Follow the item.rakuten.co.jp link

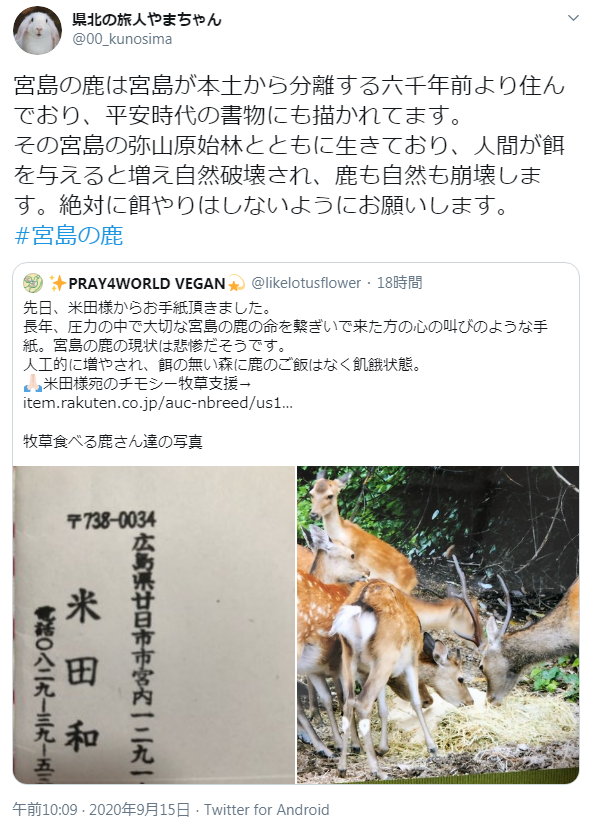pyautogui.click(x=157, y=403)
